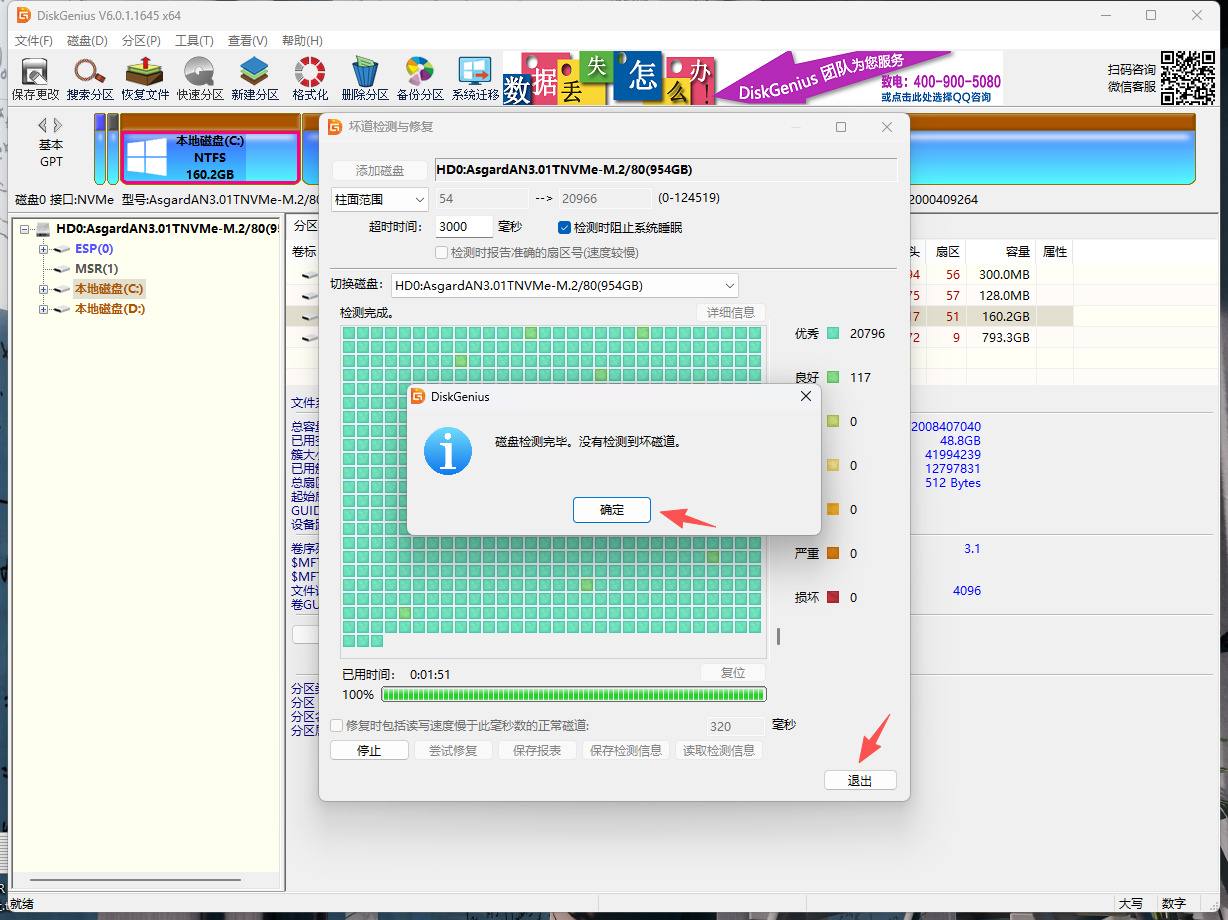1228x920 pixels.
Task: Collapse the HD0 AsgardAN3 disk tree node
Action: [x=25, y=229]
